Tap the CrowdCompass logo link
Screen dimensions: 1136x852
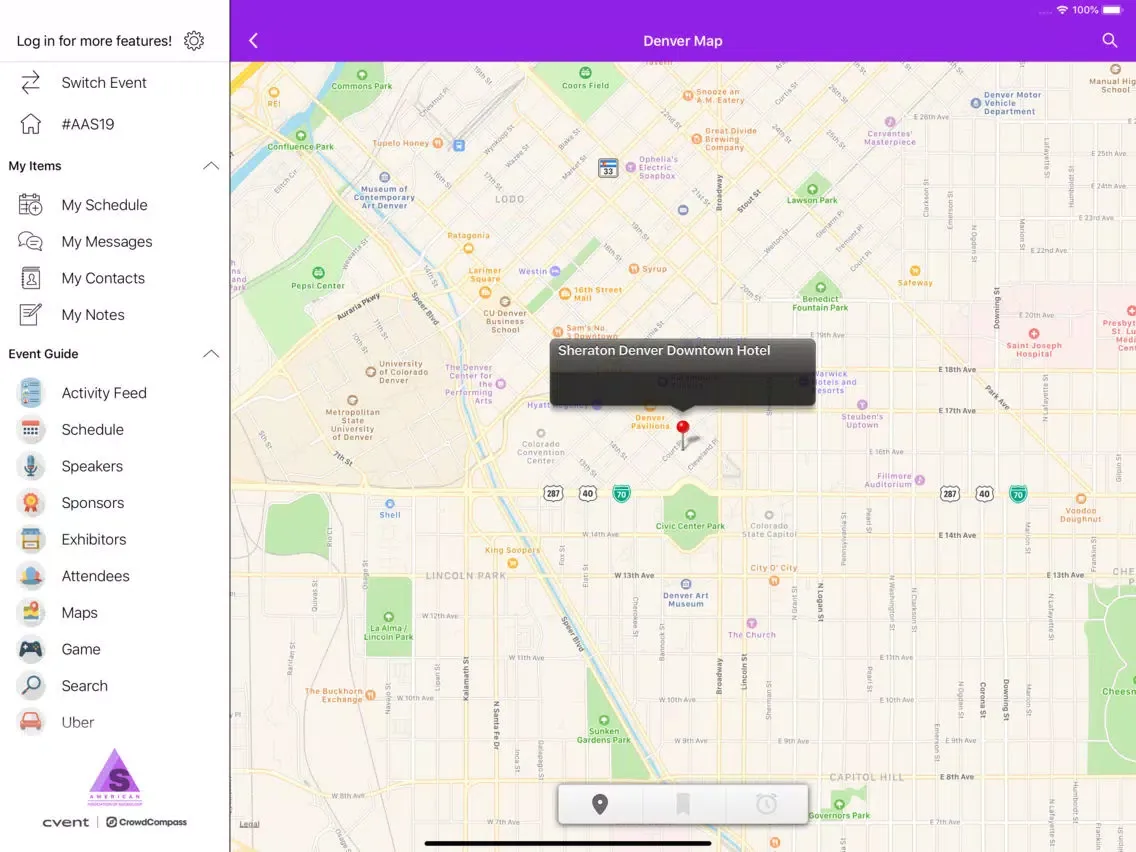(146, 822)
